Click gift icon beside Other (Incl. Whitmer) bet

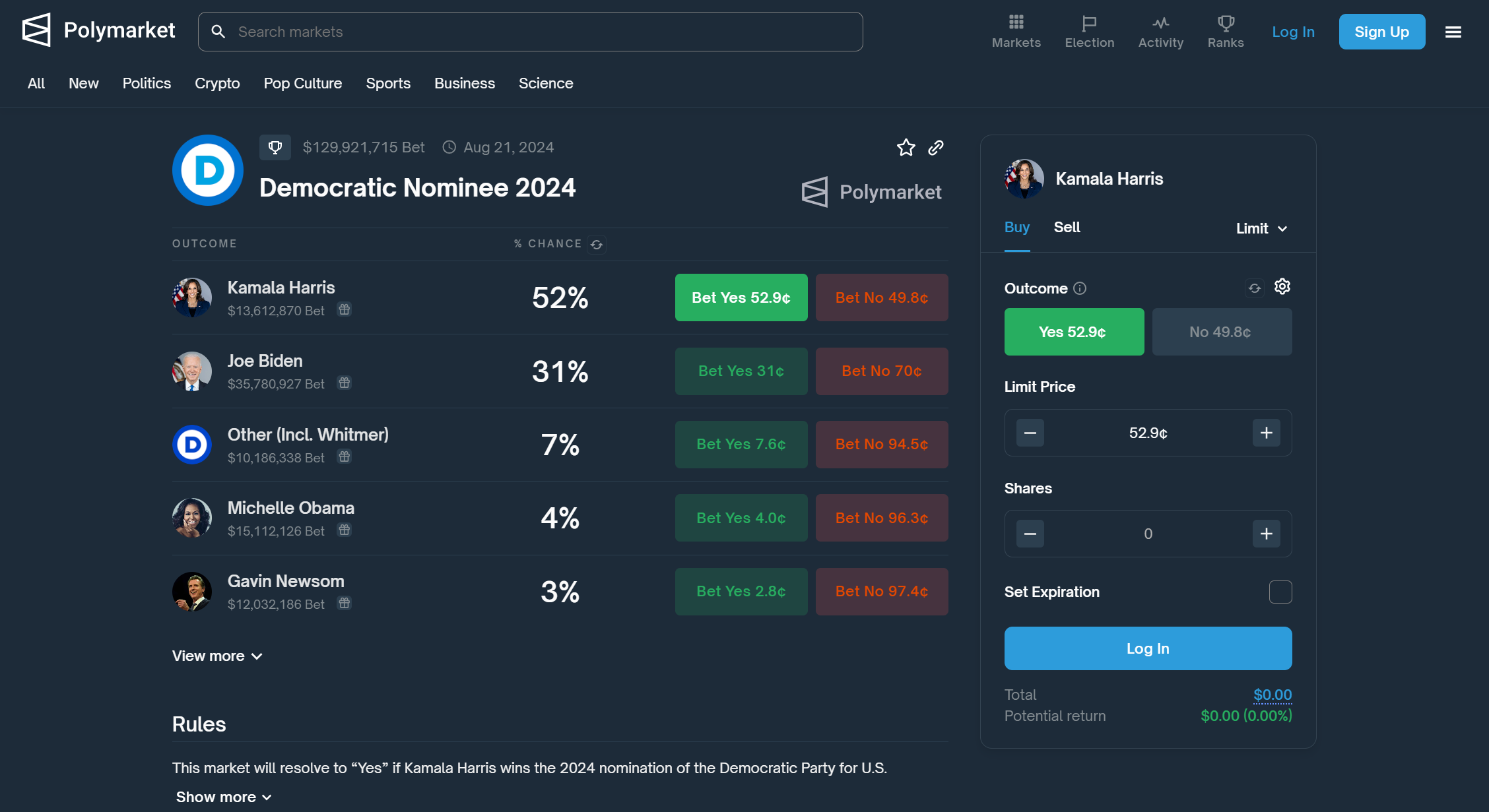[345, 456]
